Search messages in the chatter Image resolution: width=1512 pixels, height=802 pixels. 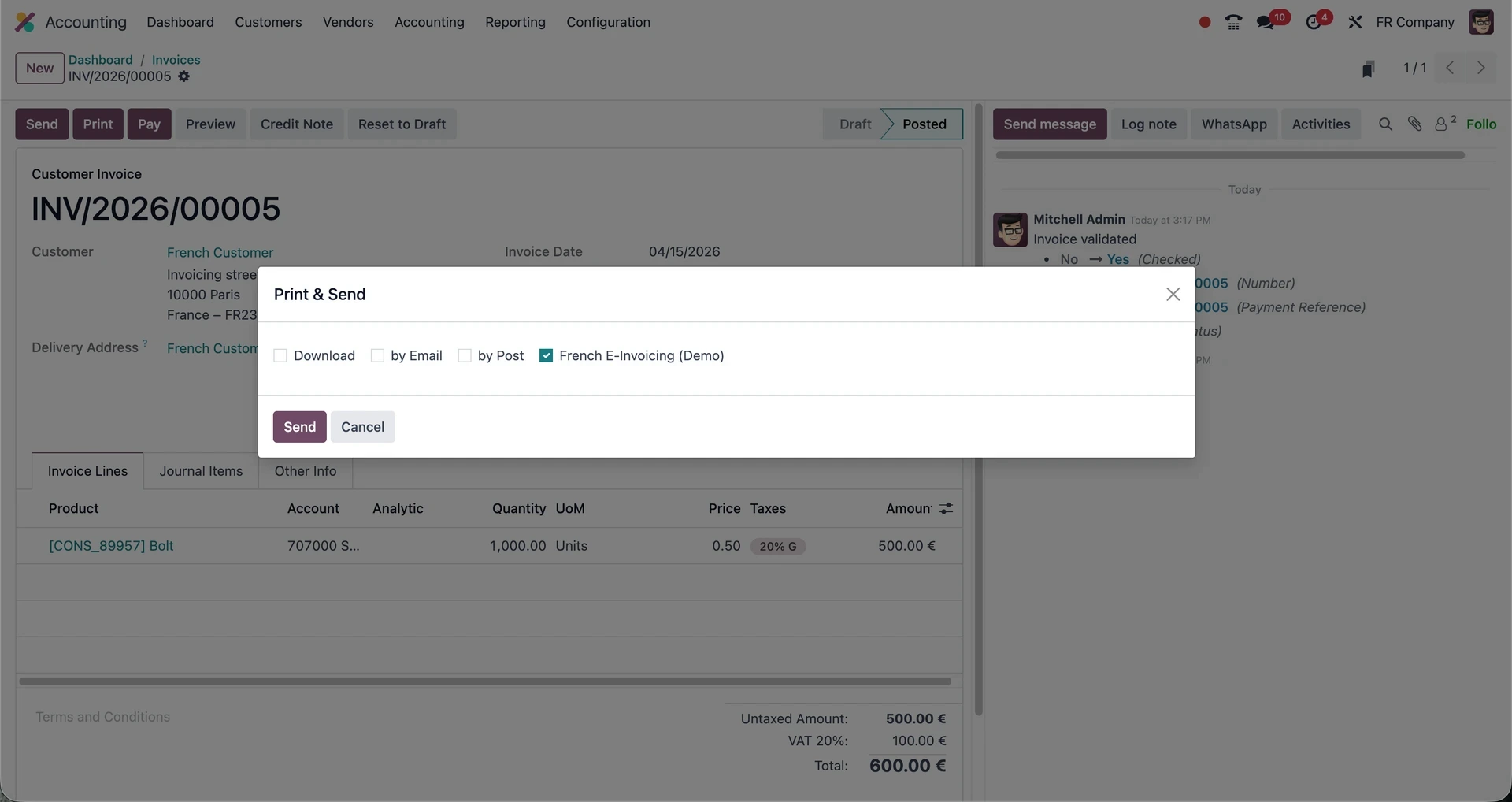tap(1385, 124)
